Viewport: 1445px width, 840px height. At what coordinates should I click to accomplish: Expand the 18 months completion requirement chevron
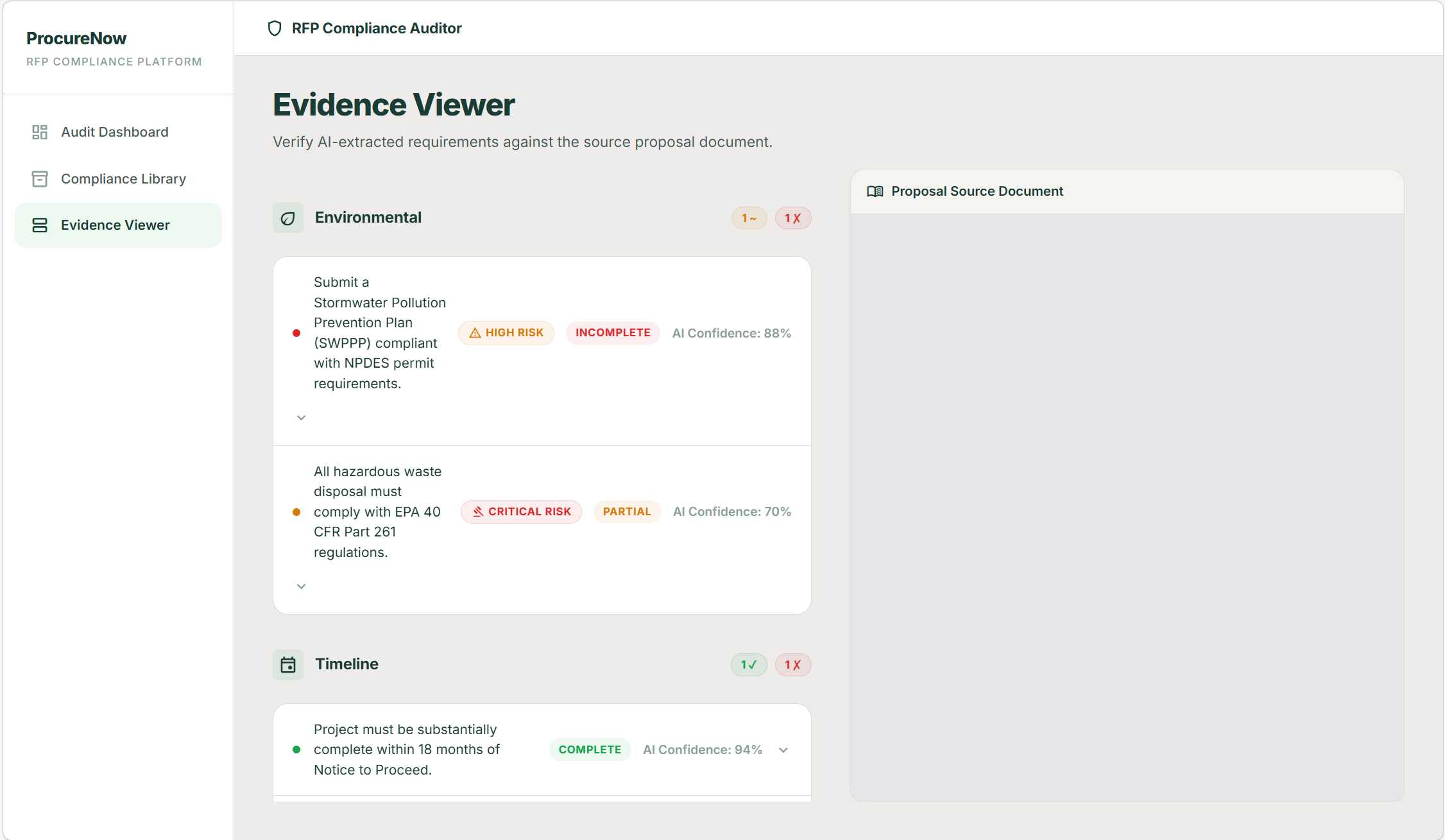[783, 750]
